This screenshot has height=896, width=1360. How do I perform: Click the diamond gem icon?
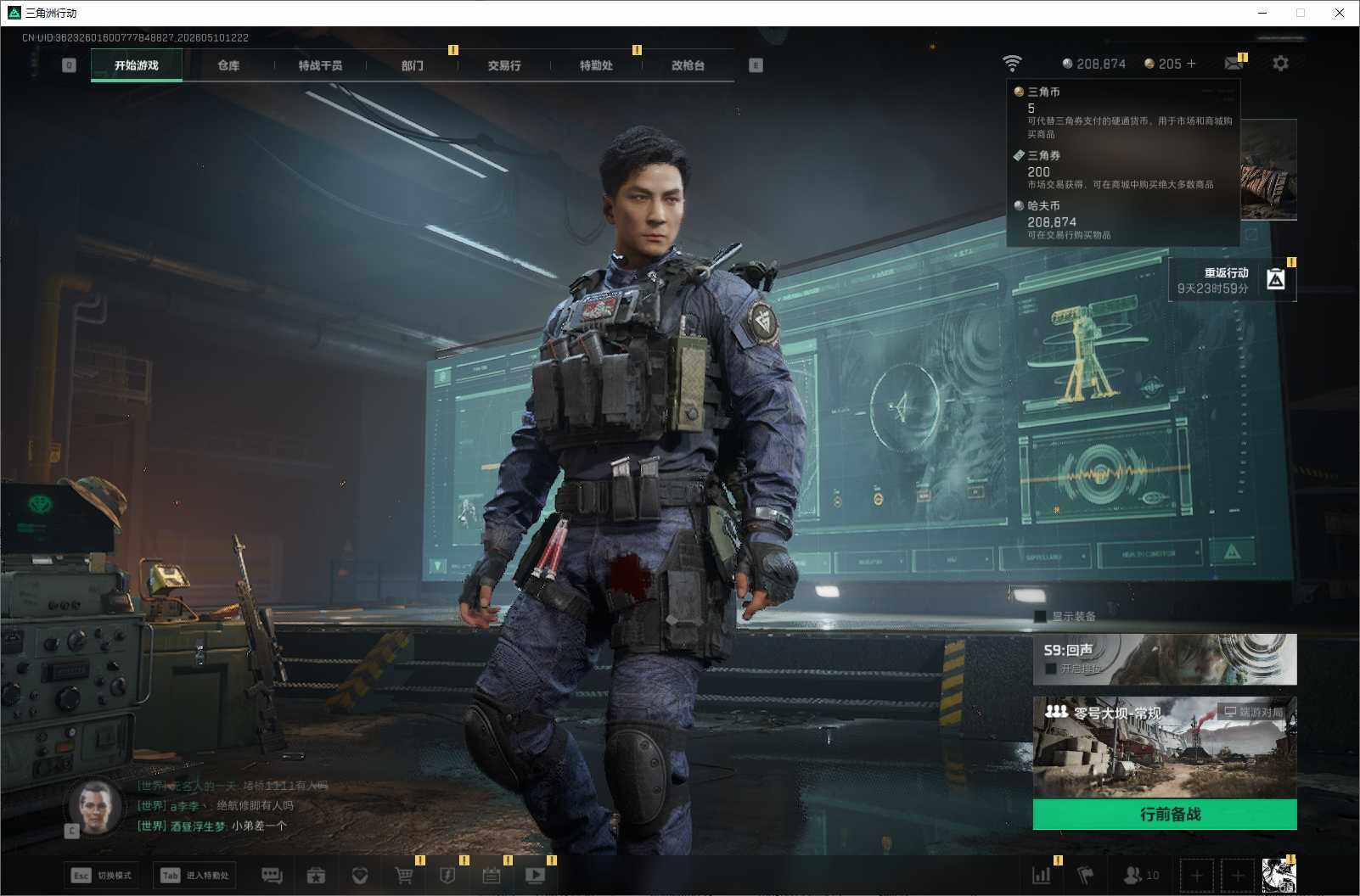[360, 876]
